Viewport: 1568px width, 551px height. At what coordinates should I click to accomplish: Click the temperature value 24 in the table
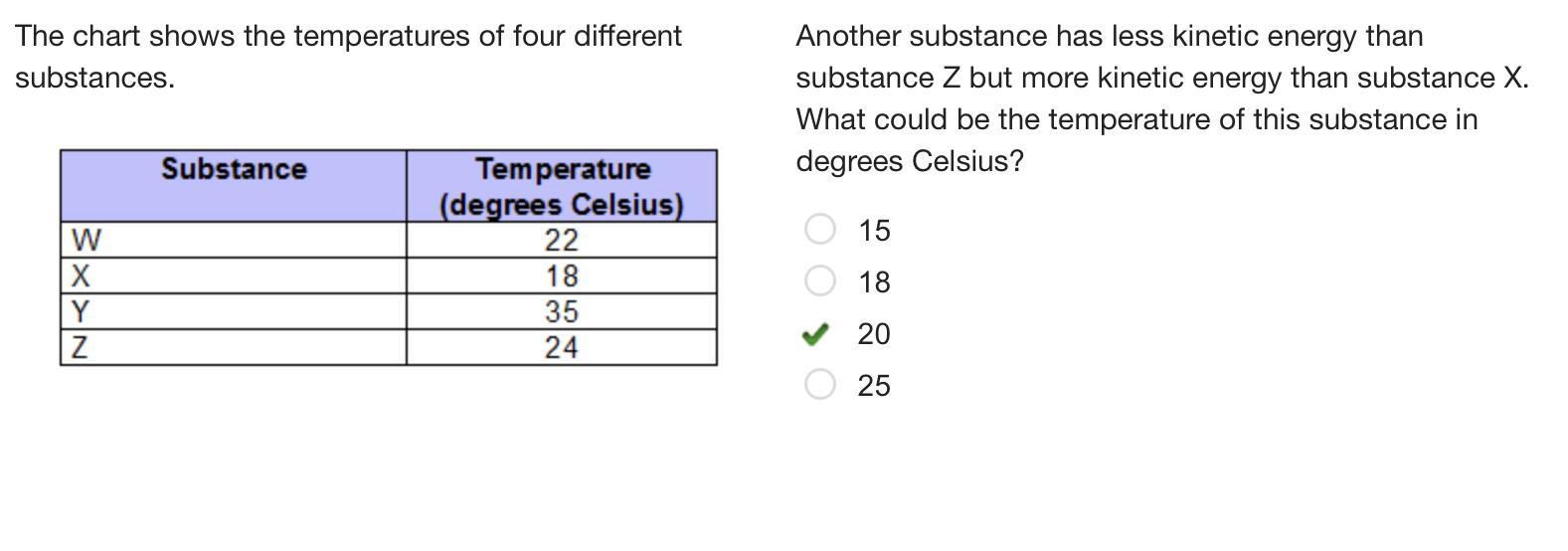pyautogui.click(x=562, y=347)
